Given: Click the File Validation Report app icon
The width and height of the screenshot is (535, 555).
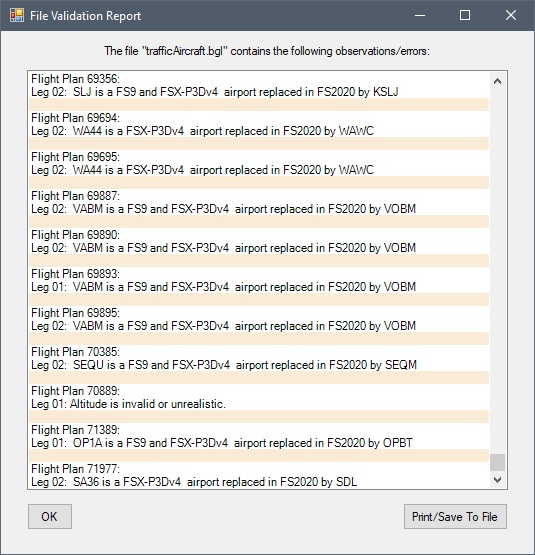Looking at the screenshot, I should 17,16.
